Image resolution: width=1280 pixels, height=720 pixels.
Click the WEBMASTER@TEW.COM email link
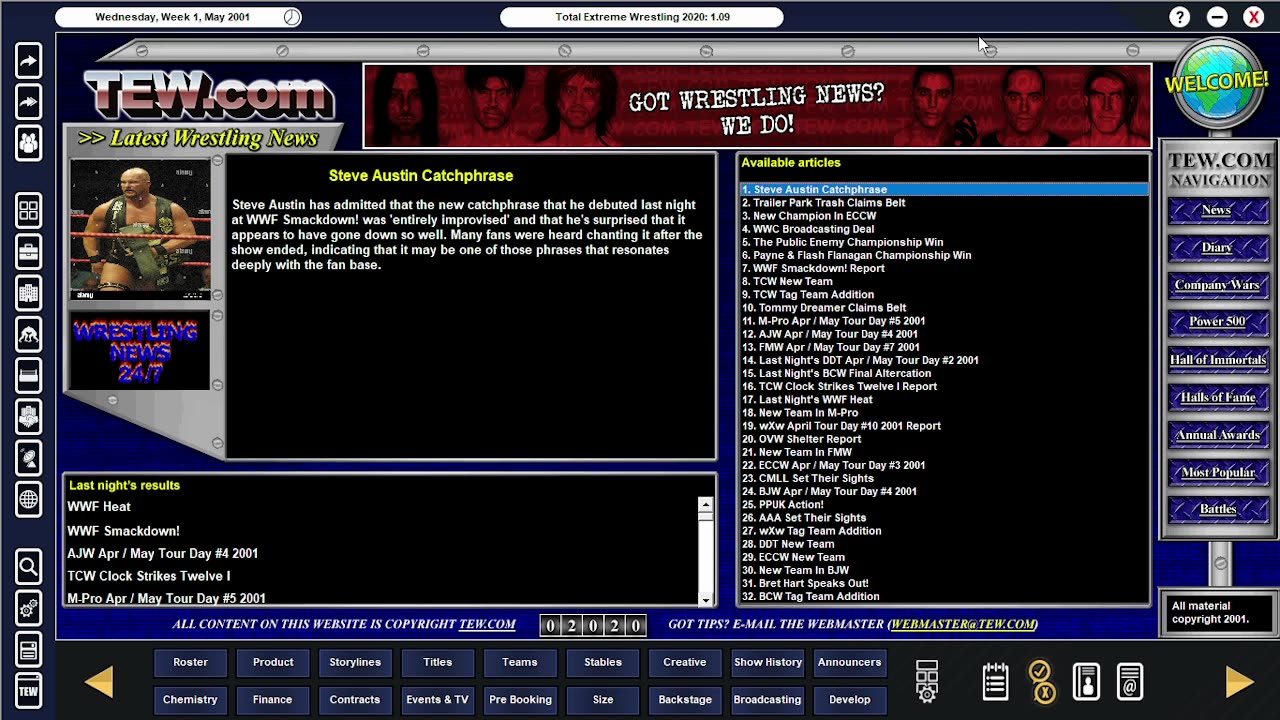click(963, 624)
